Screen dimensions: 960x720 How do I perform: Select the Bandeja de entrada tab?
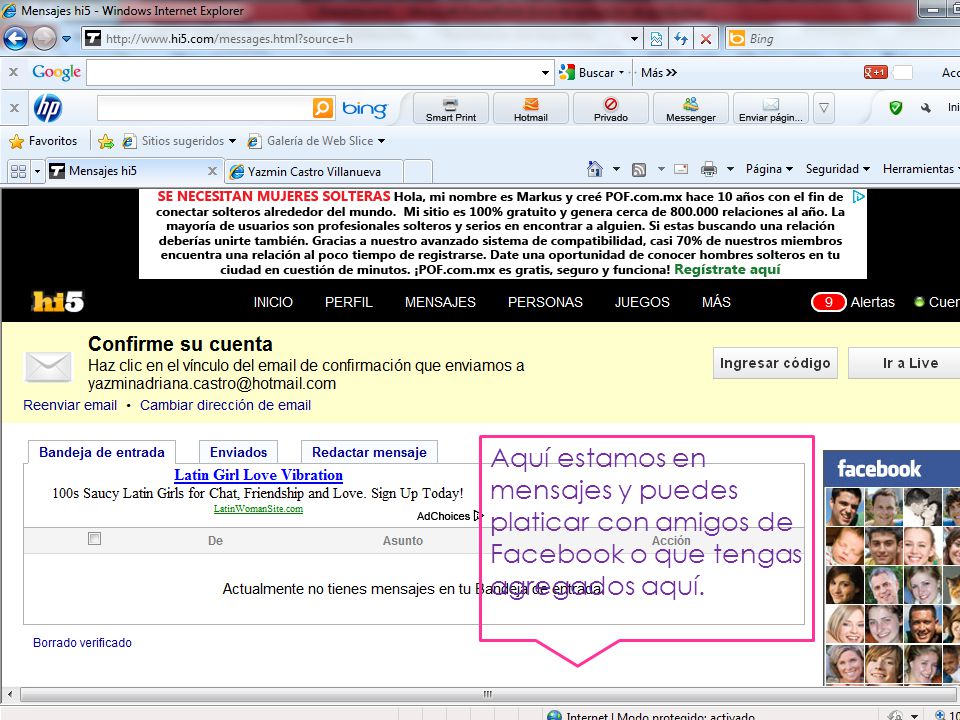coord(102,452)
